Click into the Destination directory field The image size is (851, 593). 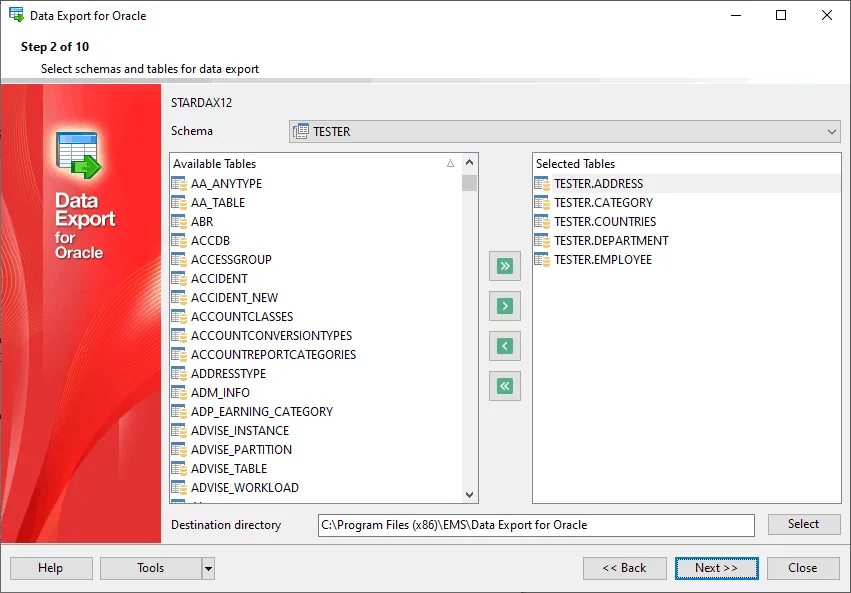click(536, 525)
